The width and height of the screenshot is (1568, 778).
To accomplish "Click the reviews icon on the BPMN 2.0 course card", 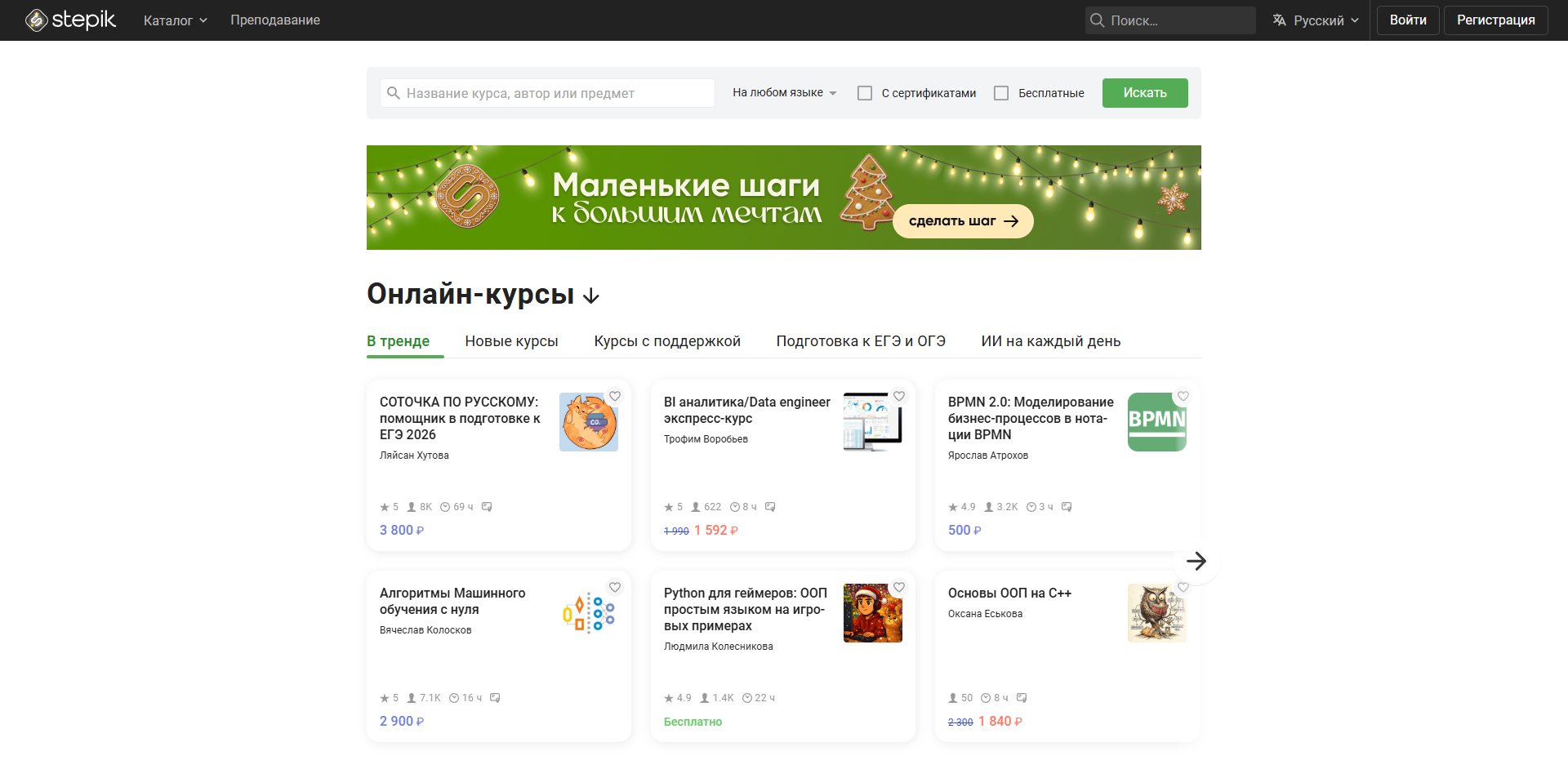I will coord(1067,506).
